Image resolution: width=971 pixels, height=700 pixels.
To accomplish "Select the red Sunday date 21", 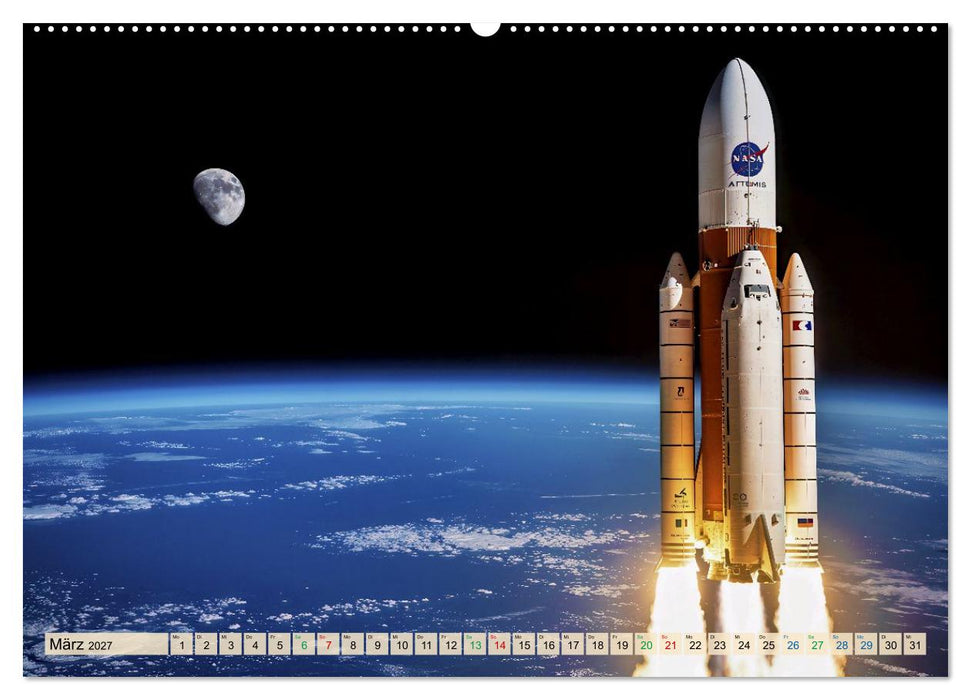I will pyautogui.click(x=671, y=644).
